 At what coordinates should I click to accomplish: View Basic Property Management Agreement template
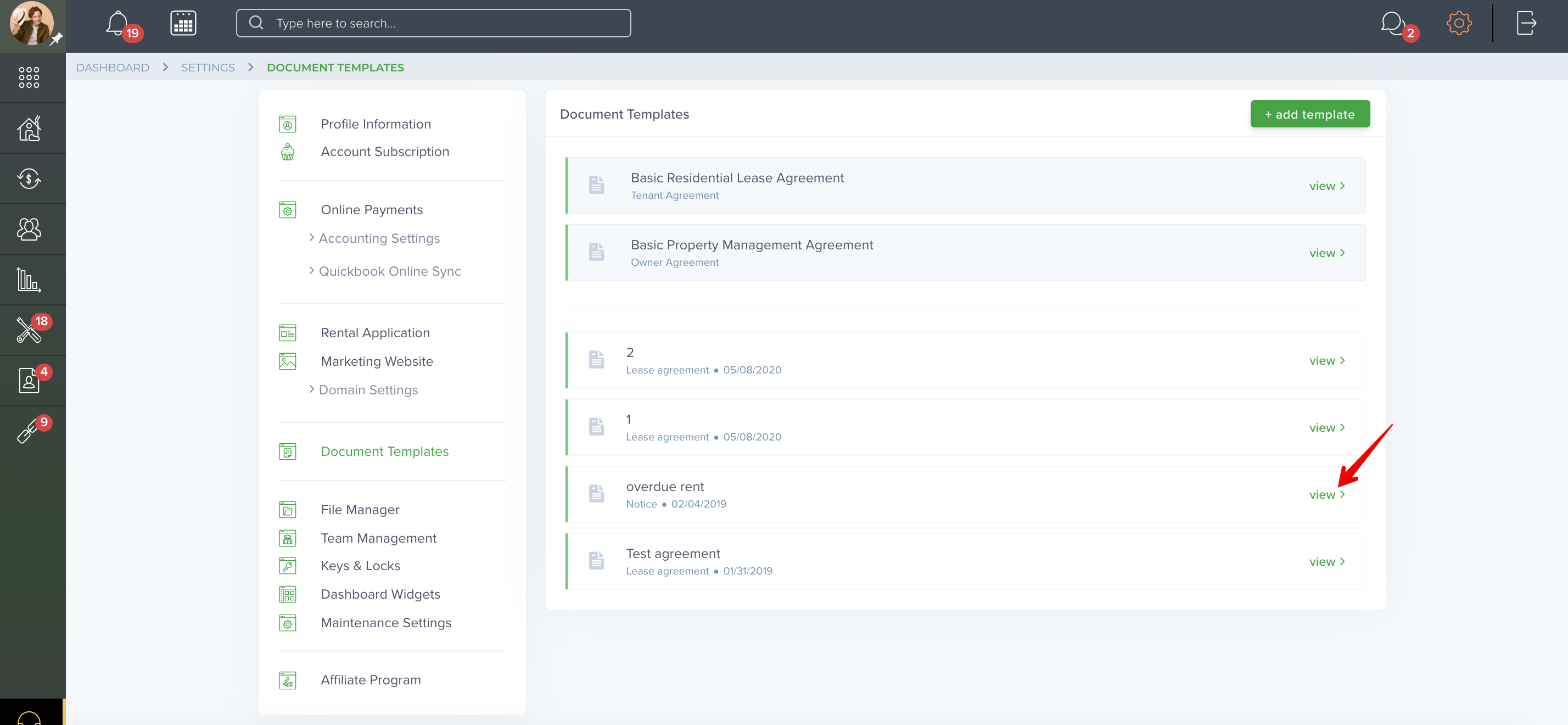pos(1326,253)
